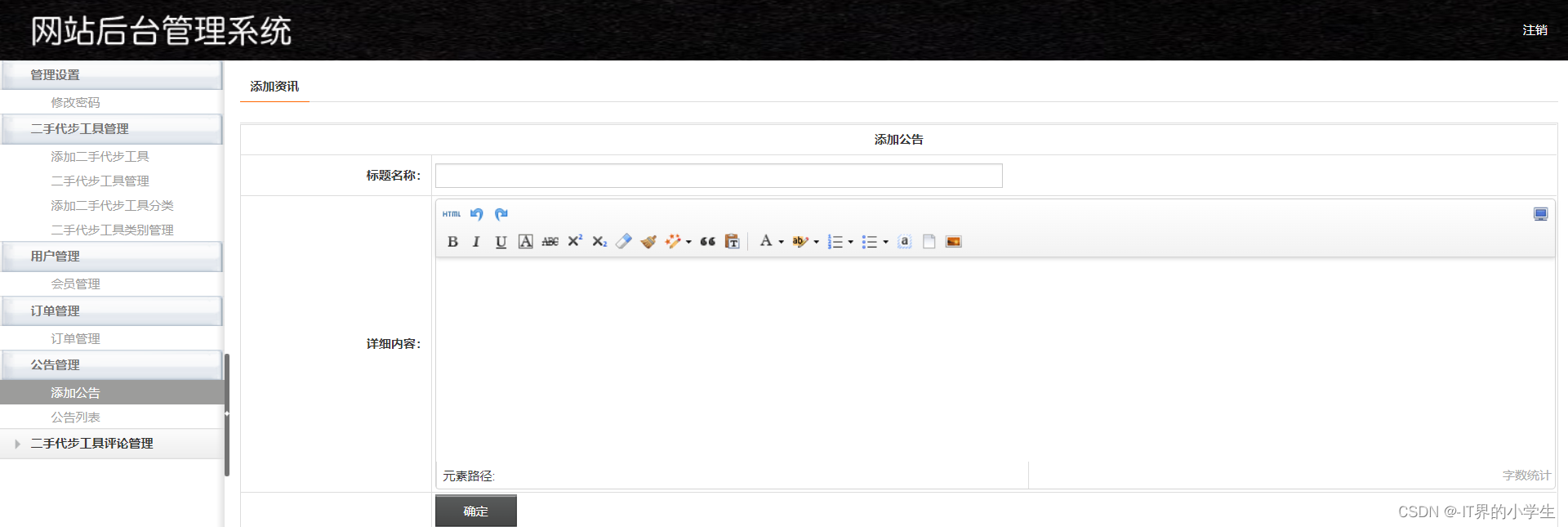Insert an ordered numbered list
The image size is (1568, 527).
[835, 242]
